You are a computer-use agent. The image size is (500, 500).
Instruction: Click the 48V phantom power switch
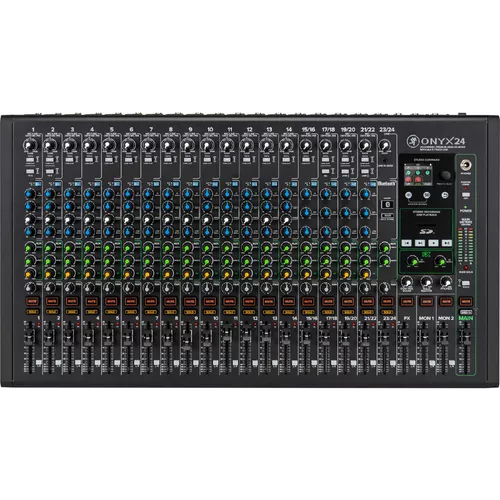[466, 194]
